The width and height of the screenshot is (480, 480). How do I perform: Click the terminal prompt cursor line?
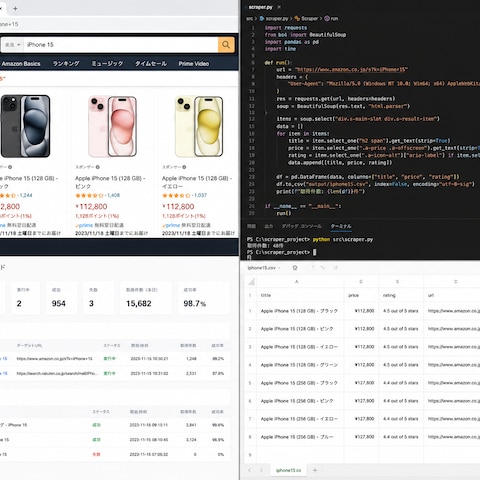coord(282,252)
